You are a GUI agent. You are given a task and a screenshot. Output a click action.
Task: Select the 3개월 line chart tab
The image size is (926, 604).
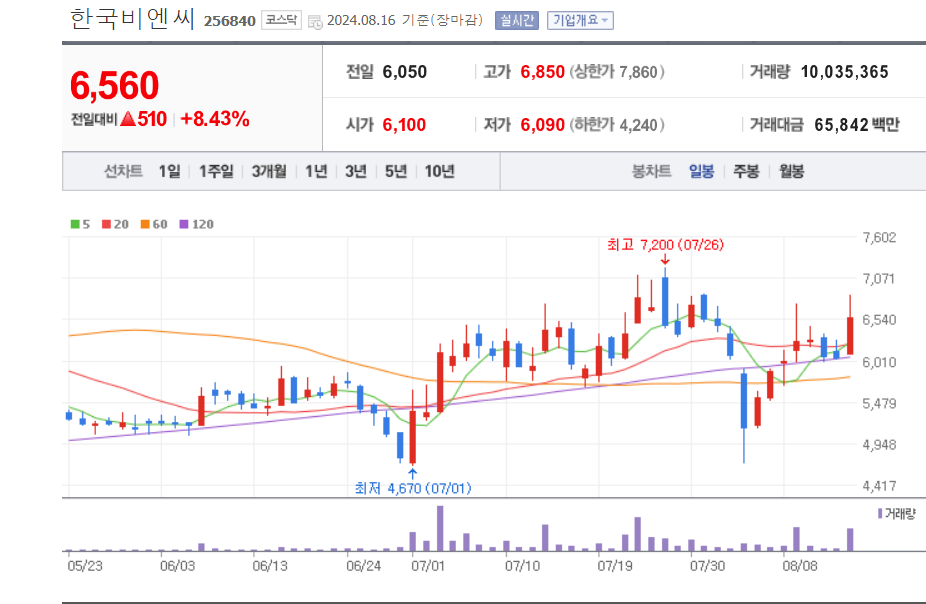click(269, 171)
